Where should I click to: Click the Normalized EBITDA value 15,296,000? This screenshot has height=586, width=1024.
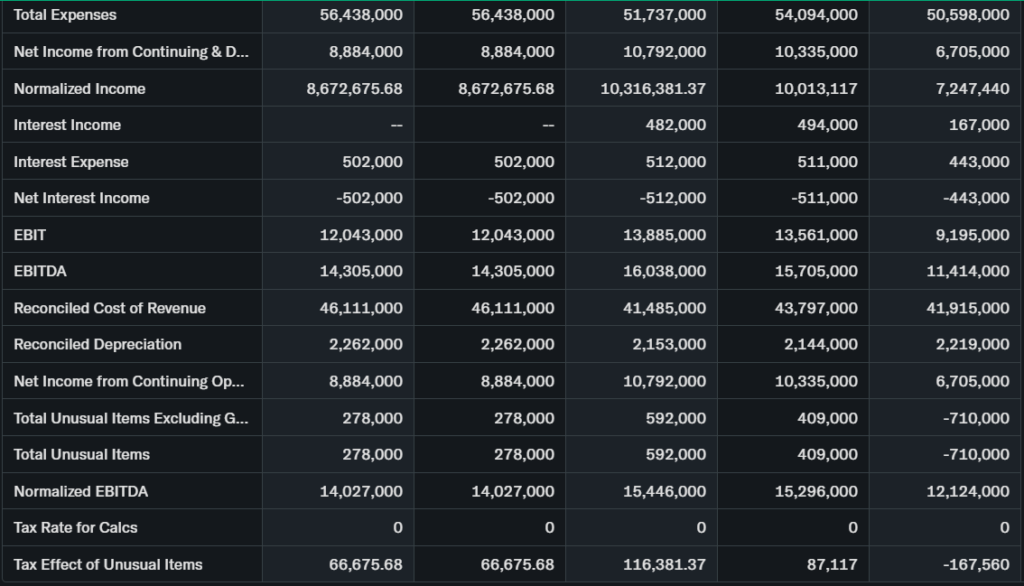pyautogui.click(x=816, y=491)
